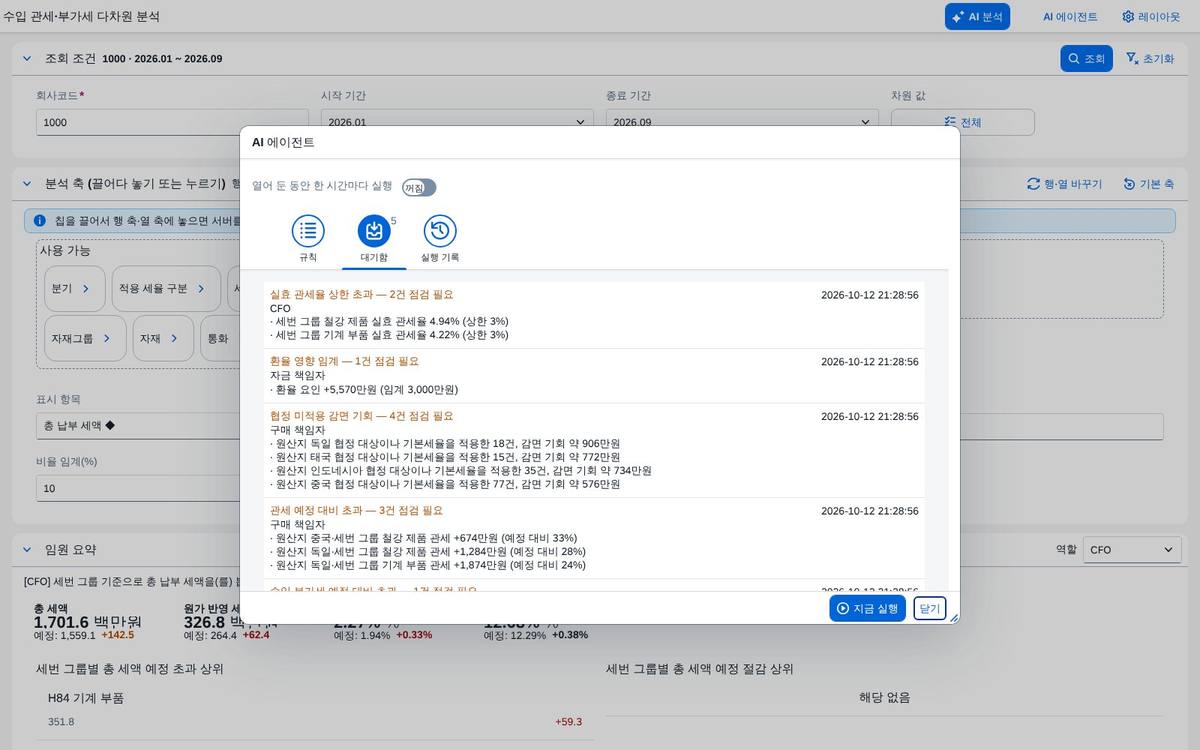
Task: Click 원산지 태국 협정 line
Action: click(x=445, y=457)
